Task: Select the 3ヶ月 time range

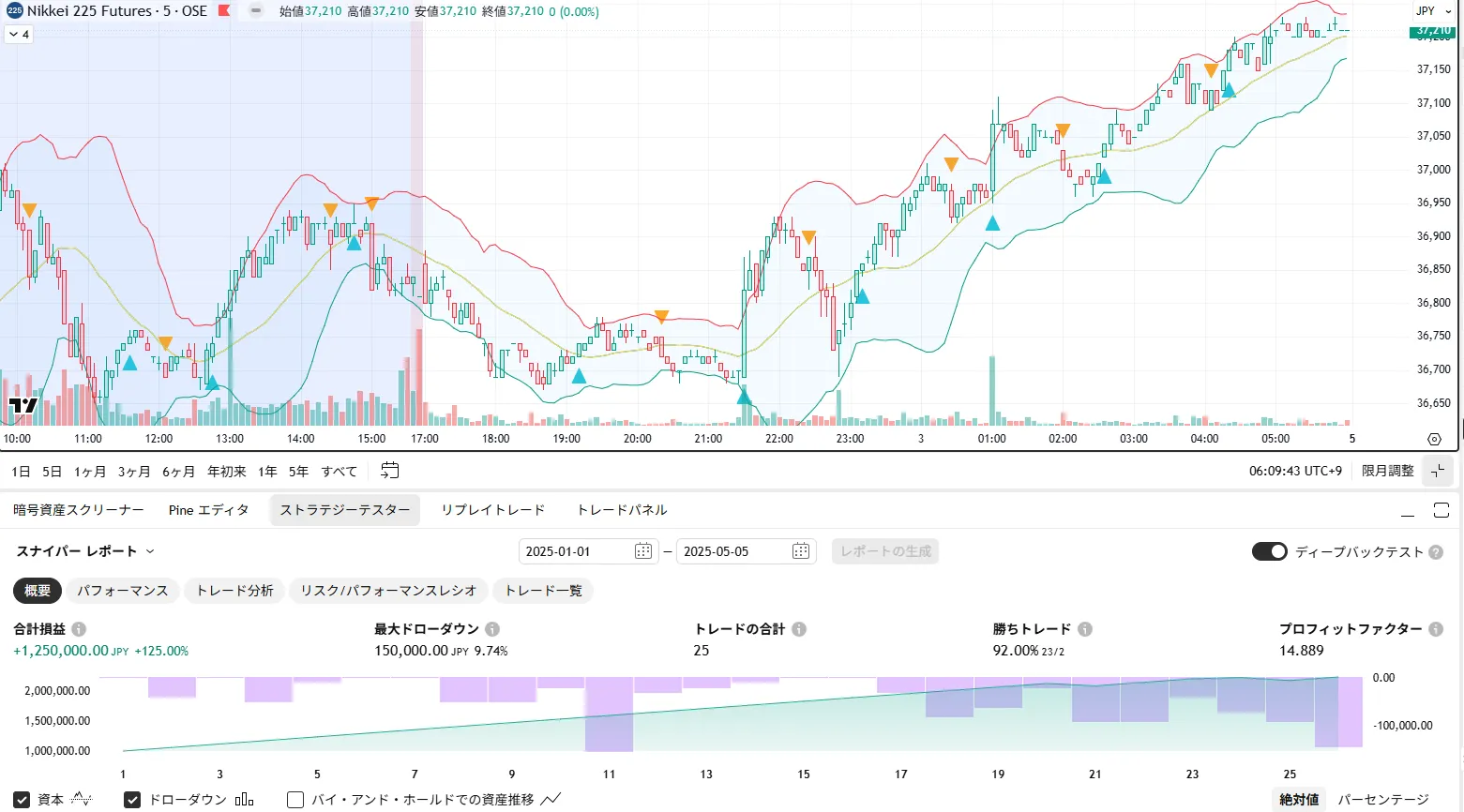Action: click(x=134, y=472)
